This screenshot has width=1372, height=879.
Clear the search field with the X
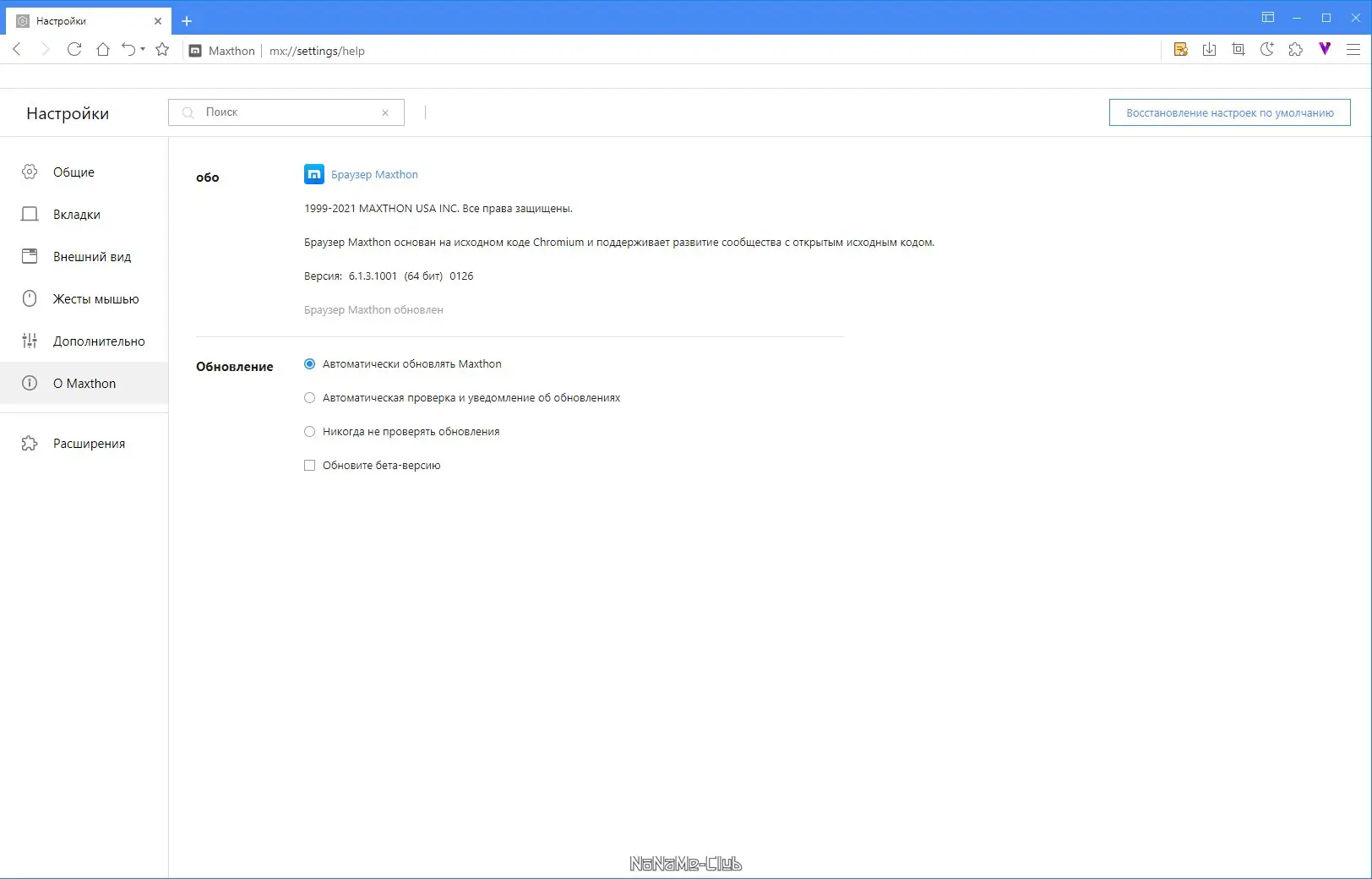[x=385, y=112]
